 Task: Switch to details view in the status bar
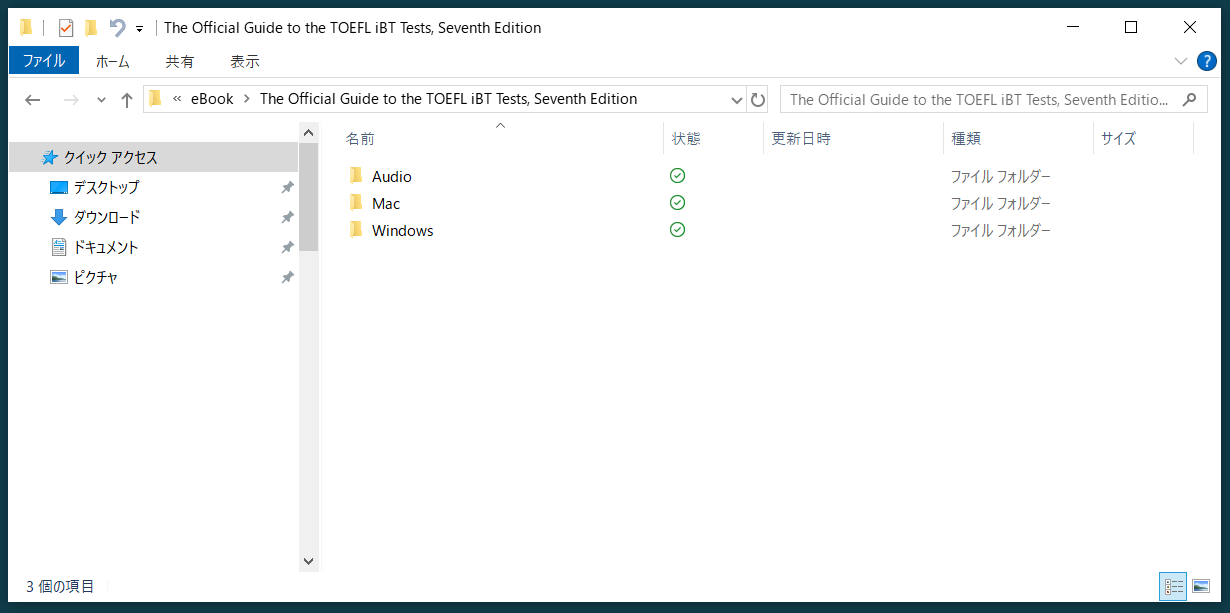[x=1172, y=586]
